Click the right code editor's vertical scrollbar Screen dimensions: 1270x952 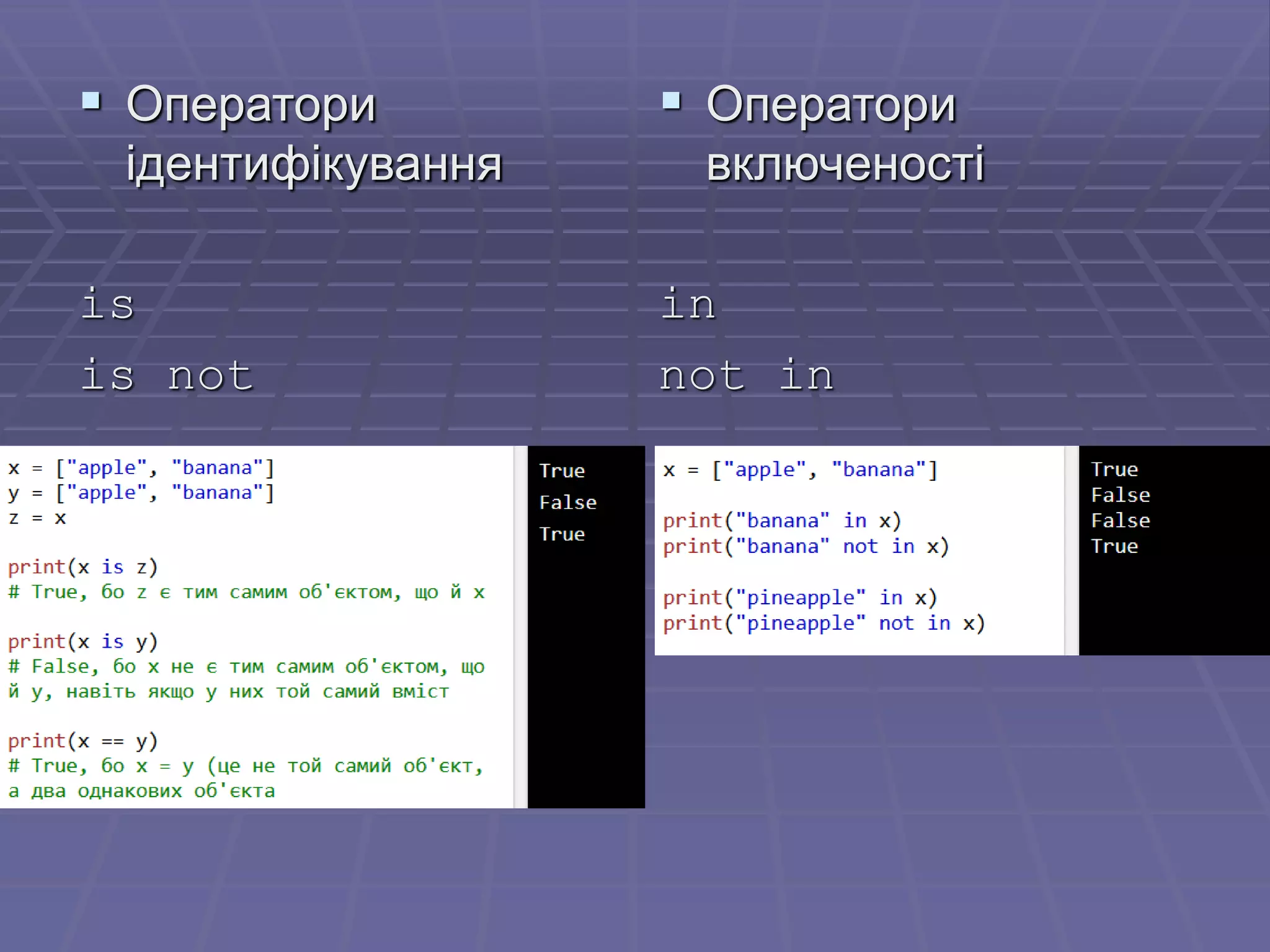[x=1072, y=550]
